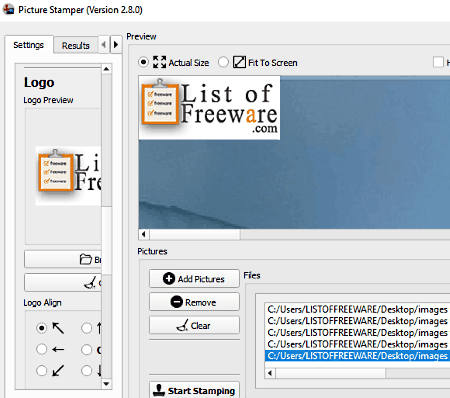
Task: Click the right tab scroll arrow
Action: pos(116,44)
